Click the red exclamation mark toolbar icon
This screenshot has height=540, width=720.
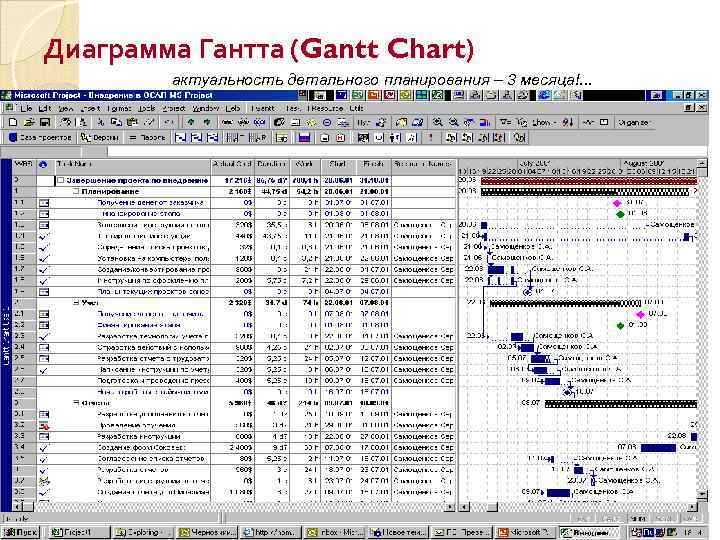430,137
